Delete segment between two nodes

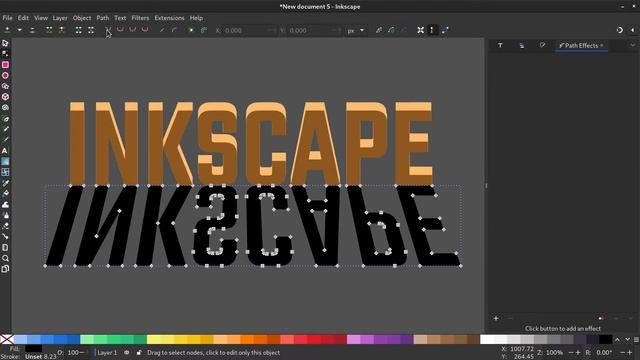[x=91, y=30]
